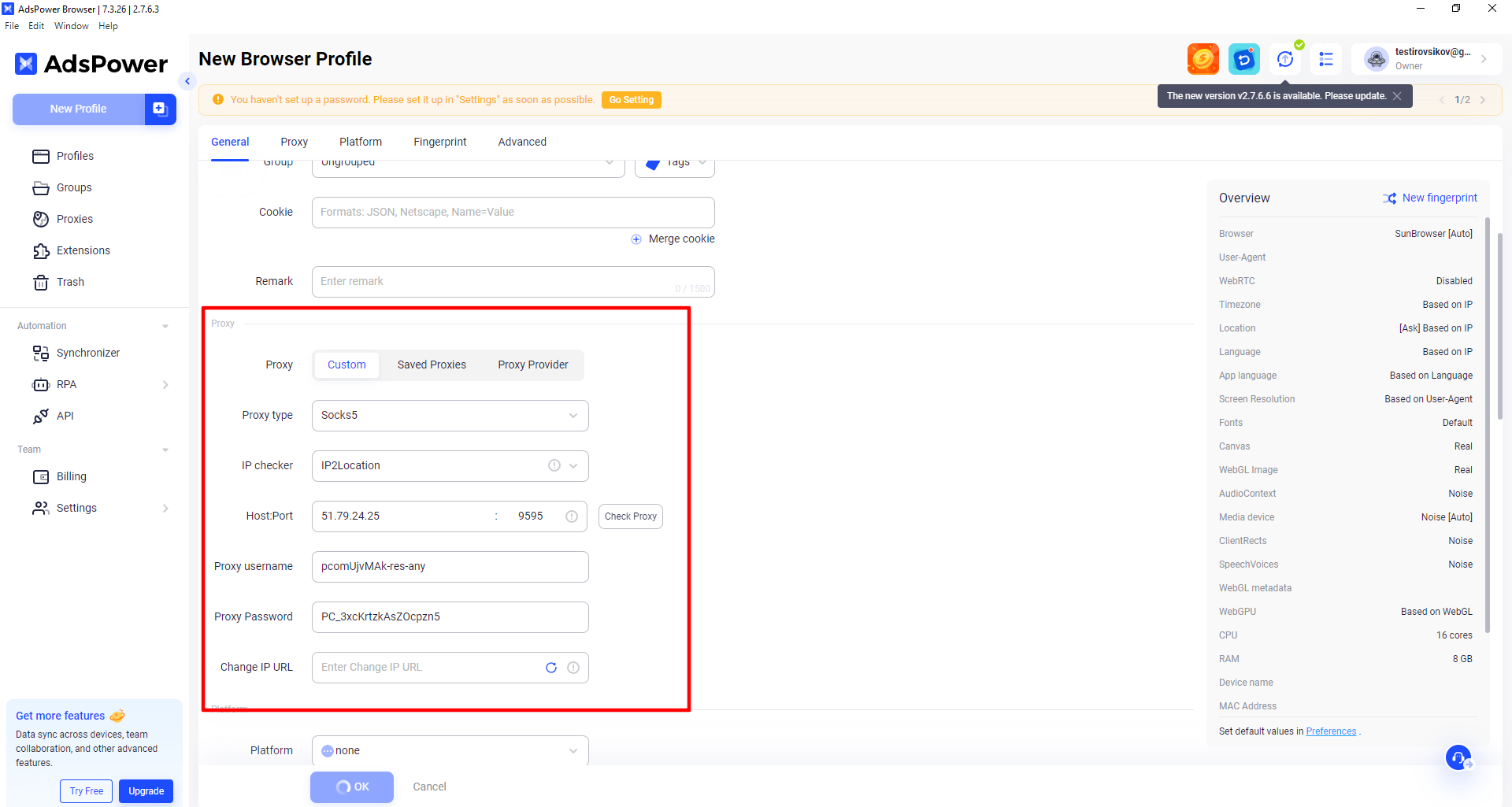Open the Advanced tab
Screen dimensions: 1512x807
pyautogui.click(x=521, y=142)
